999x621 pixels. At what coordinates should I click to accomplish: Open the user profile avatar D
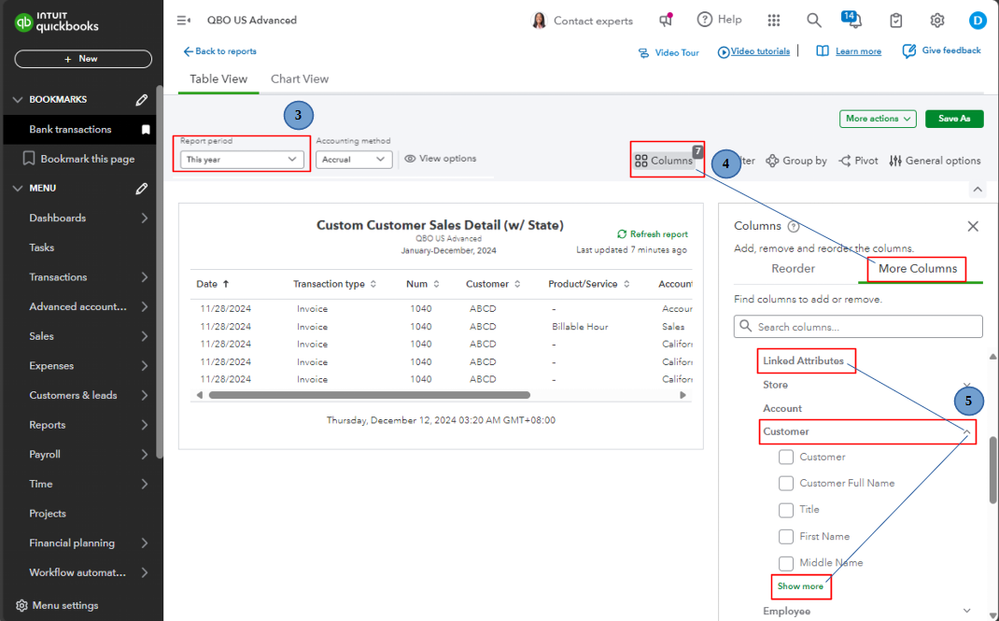point(977,20)
